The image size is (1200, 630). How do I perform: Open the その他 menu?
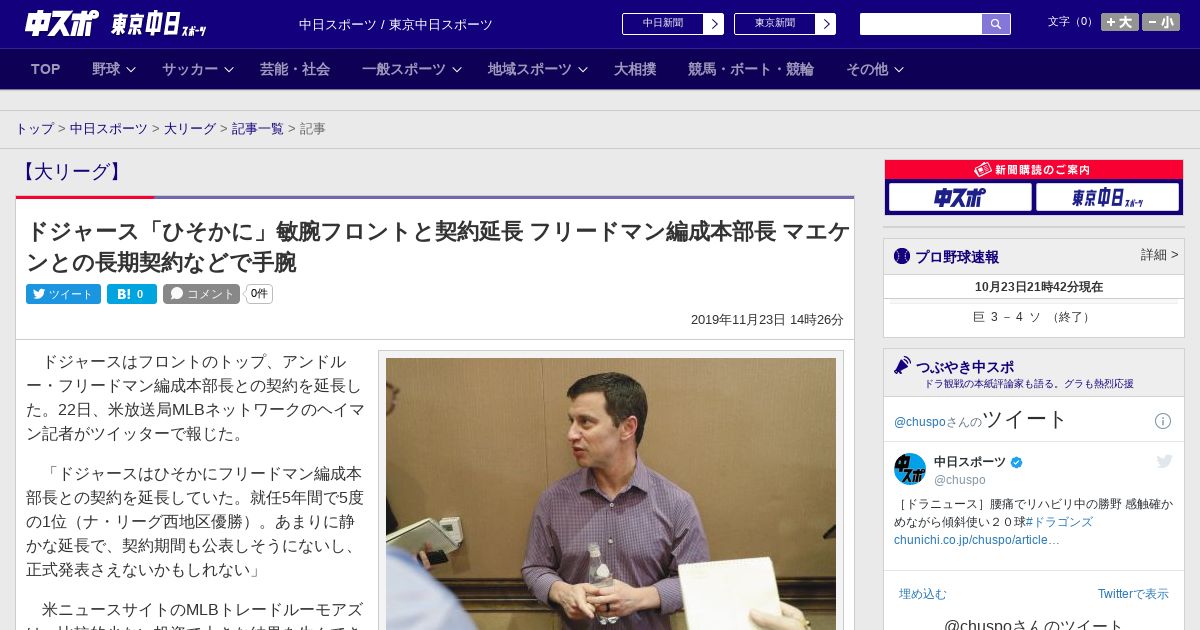click(867, 69)
